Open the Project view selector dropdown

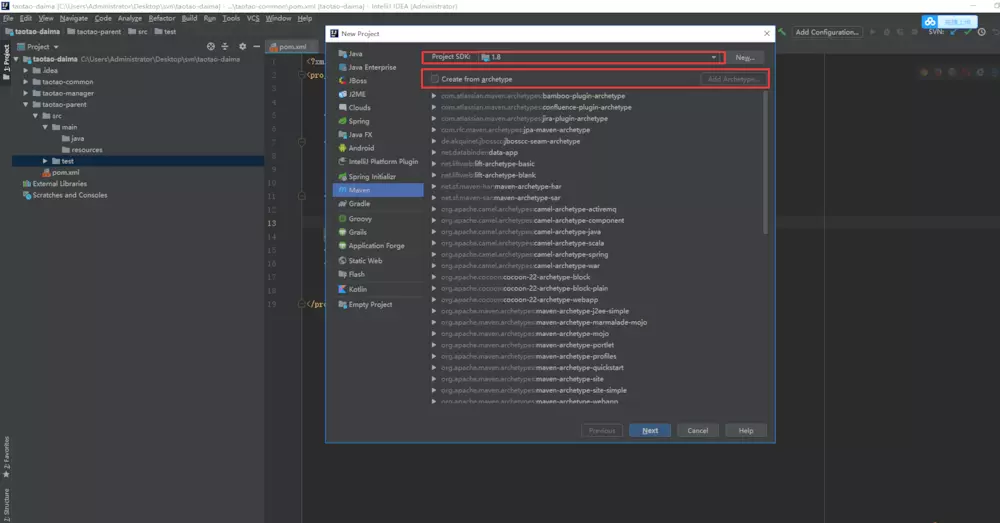click(x=38, y=47)
